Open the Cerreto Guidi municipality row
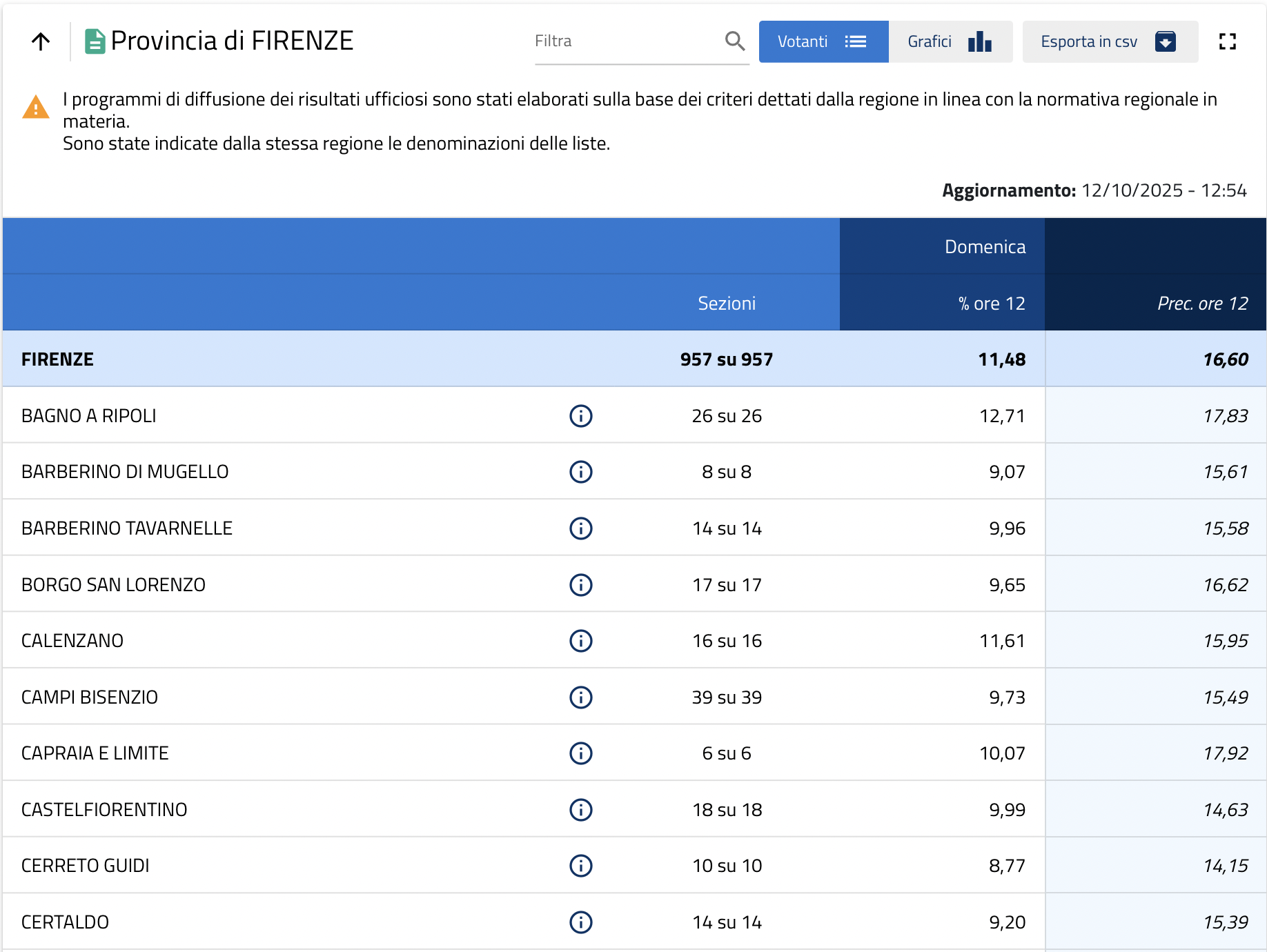Screen dimensions: 1267x952 click(x=86, y=866)
